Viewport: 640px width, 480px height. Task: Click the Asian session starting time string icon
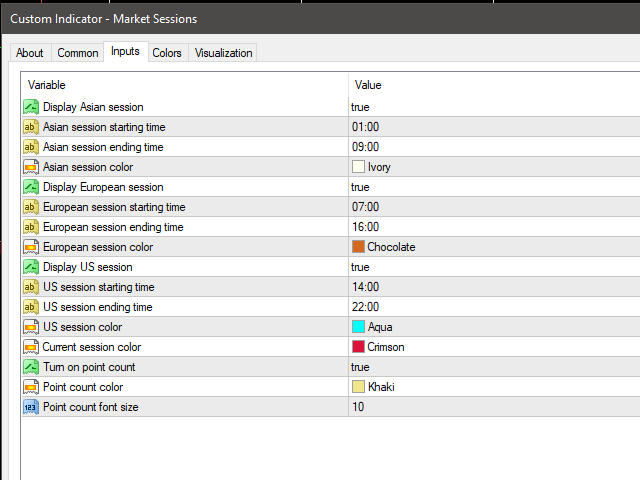pyautogui.click(x=31, y=127)
